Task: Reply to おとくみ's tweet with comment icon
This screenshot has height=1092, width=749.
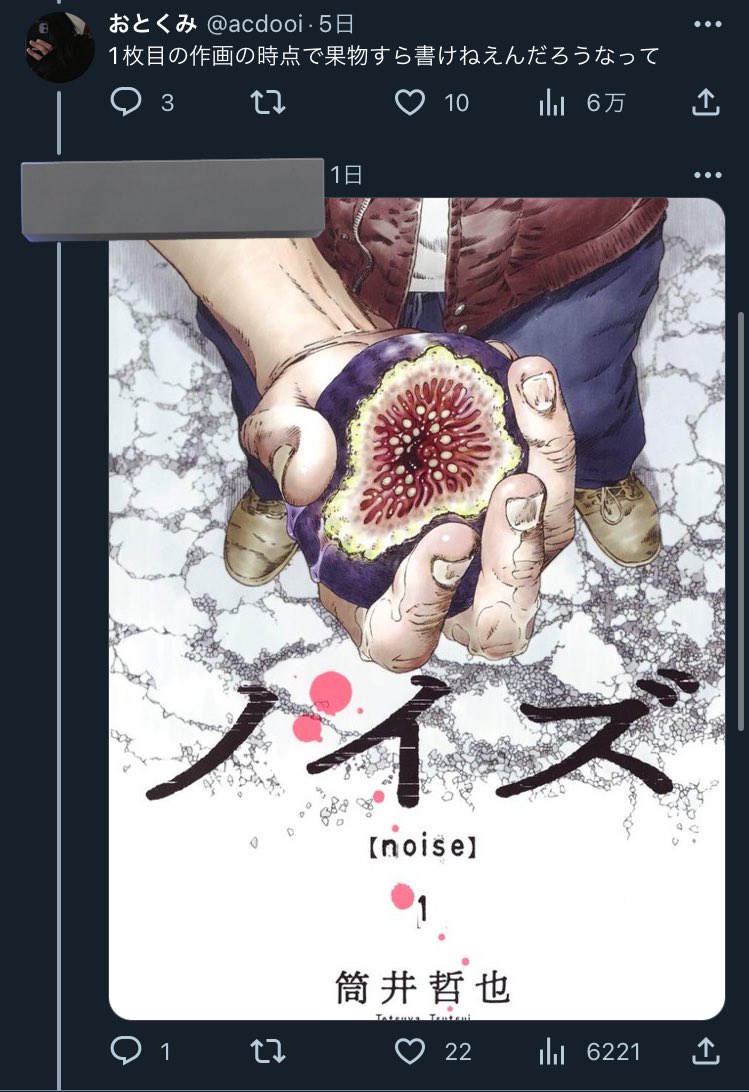Action: tap(126, 102)
